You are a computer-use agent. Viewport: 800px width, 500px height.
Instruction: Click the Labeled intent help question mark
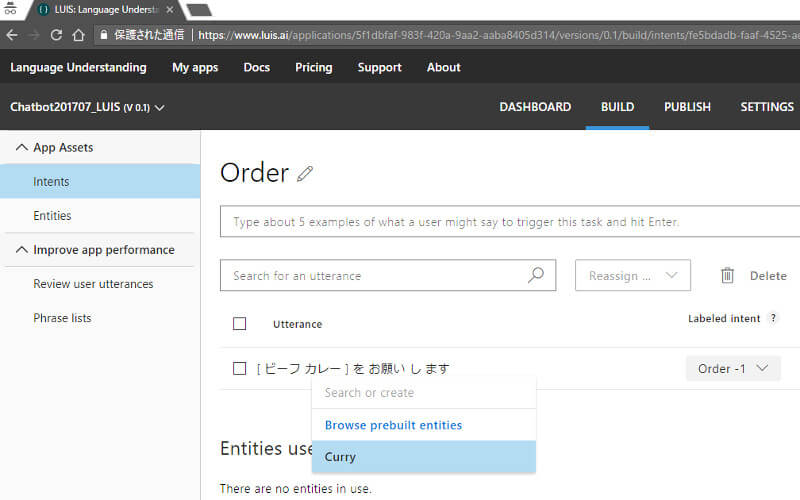(x=773, y=318)
